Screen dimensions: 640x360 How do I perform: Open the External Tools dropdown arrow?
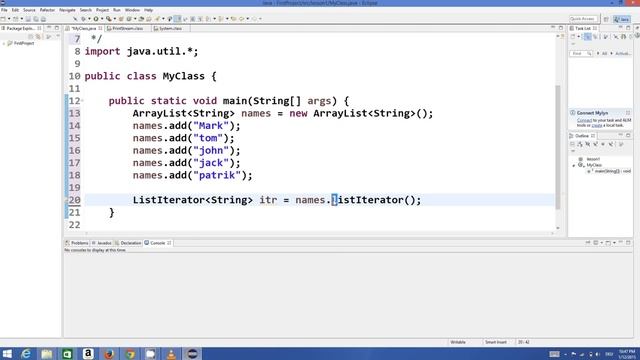[115, 19]
